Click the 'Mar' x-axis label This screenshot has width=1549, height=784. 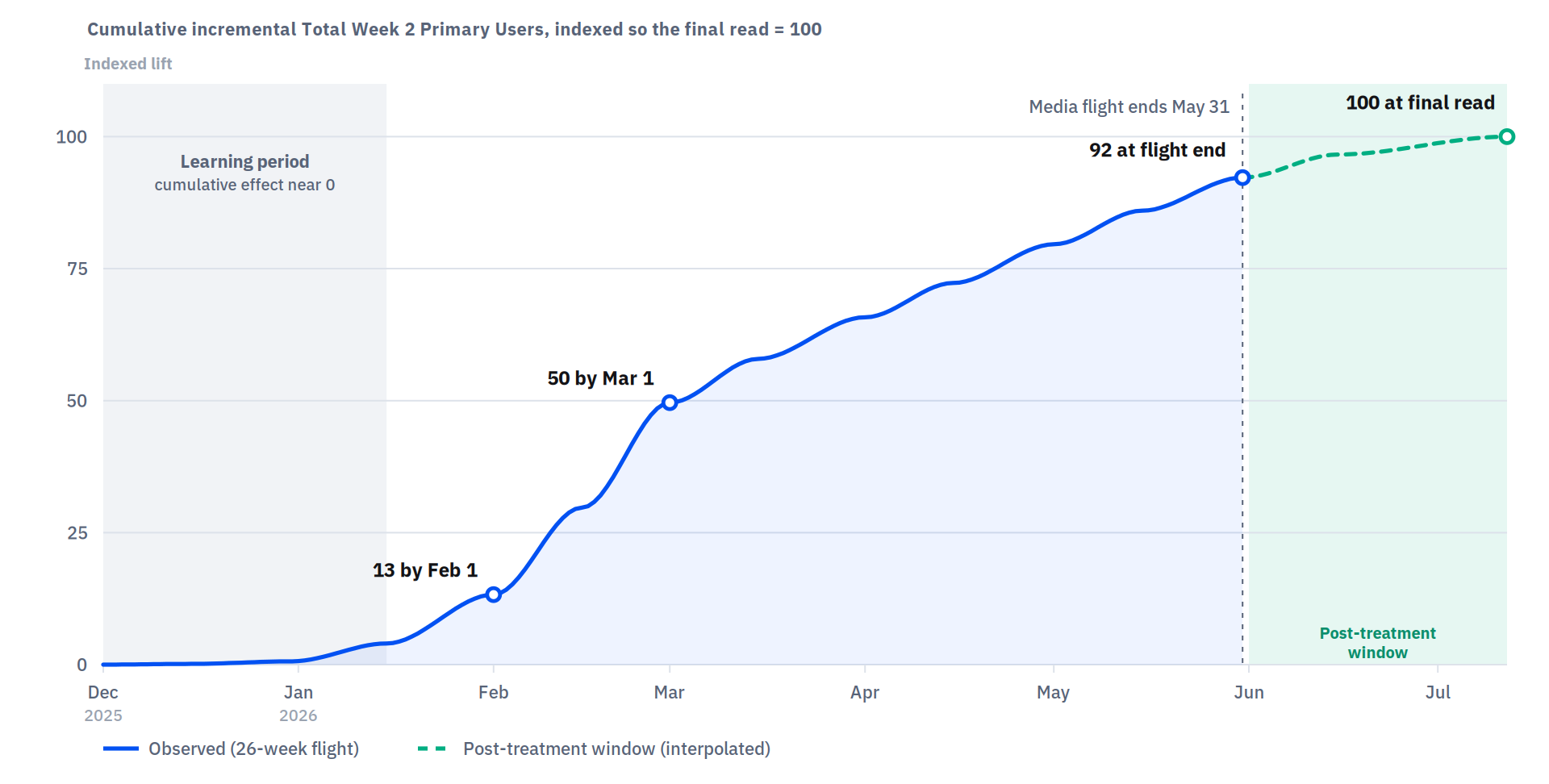670,692
